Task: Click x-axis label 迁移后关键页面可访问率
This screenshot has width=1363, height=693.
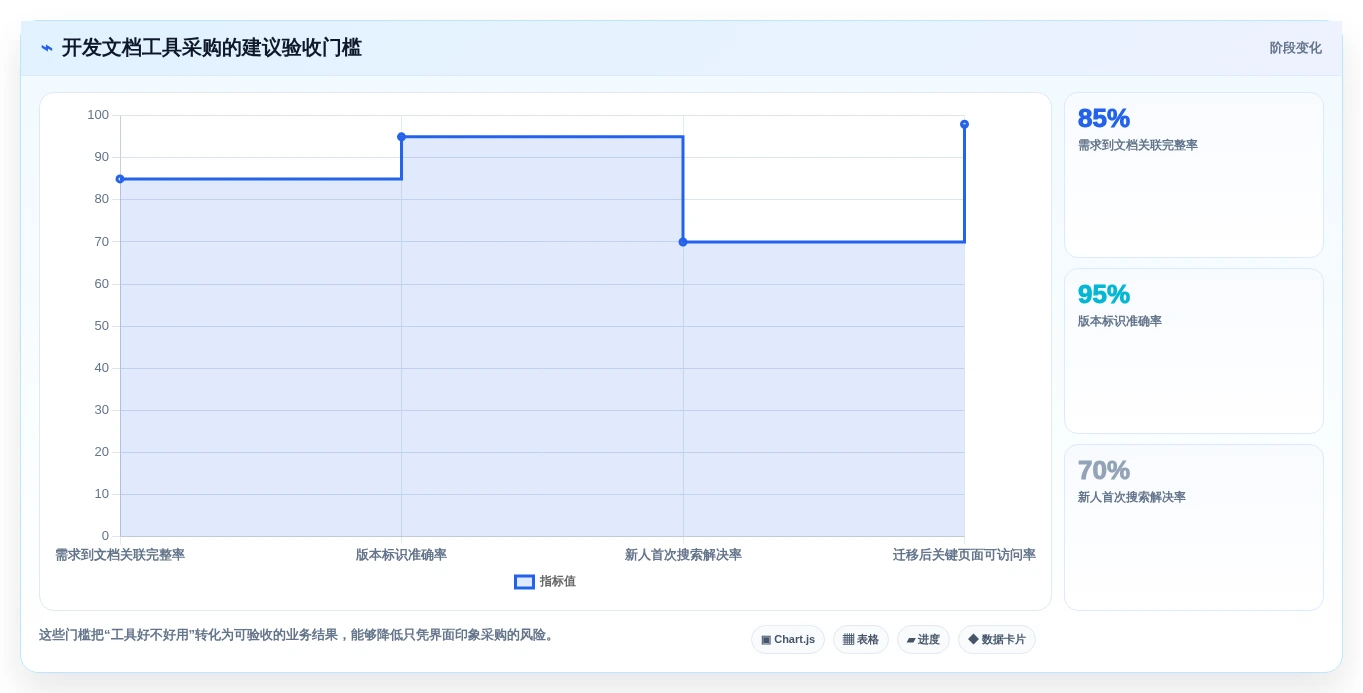Action: 964,555
